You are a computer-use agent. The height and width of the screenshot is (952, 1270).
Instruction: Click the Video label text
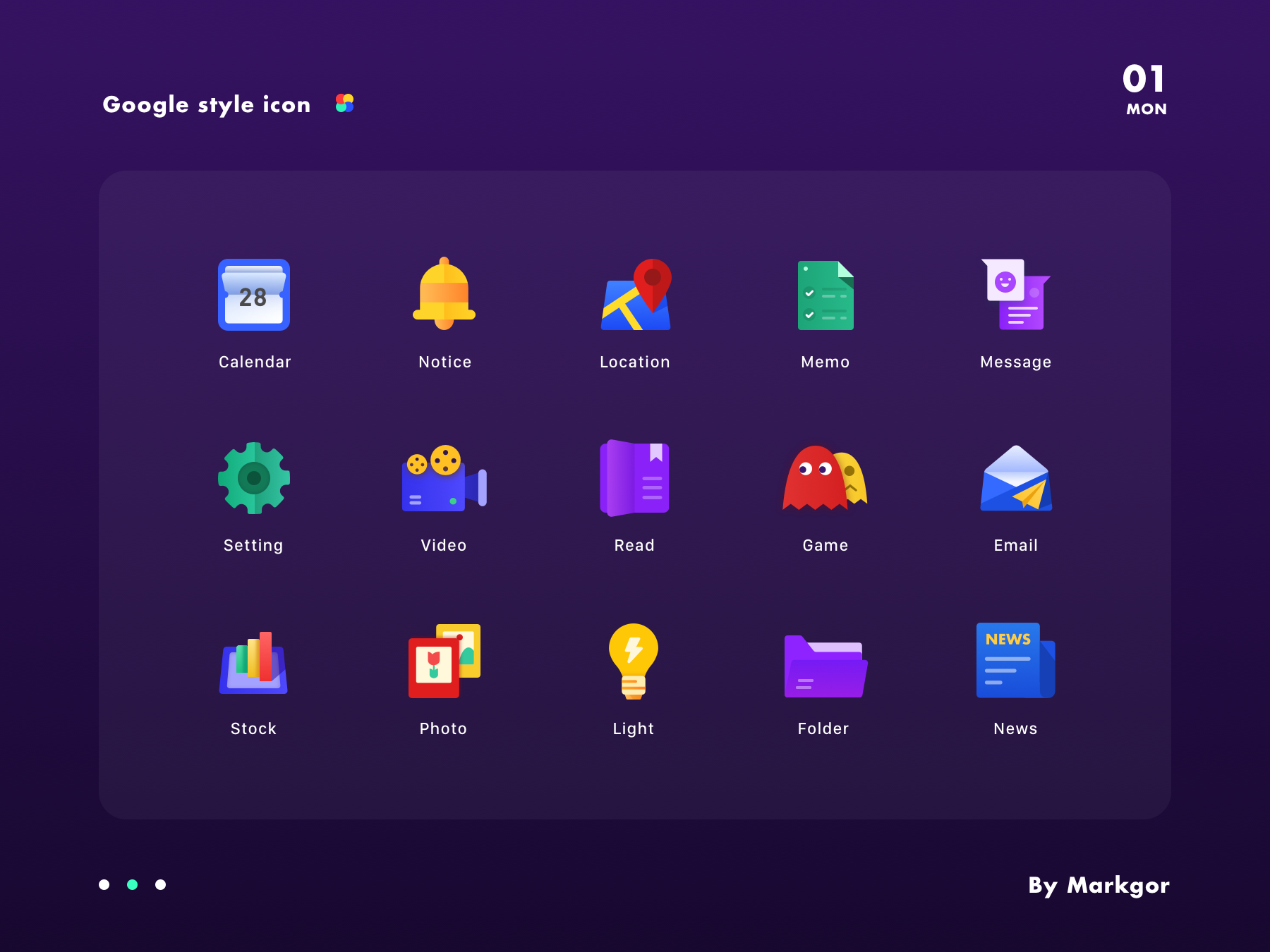444,545
